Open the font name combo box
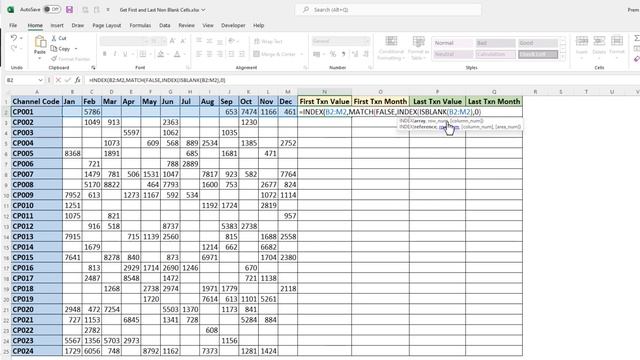The image size is (640, 360). (x=124, y=41)
